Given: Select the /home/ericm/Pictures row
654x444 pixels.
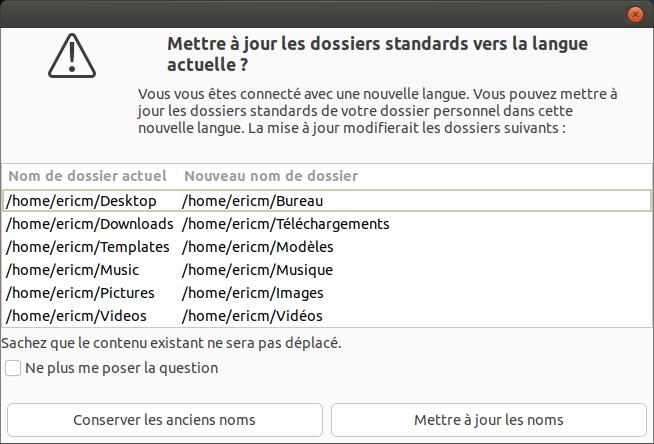Looking at the screenshot, I should pyautogui.click(x=80, y=293).
